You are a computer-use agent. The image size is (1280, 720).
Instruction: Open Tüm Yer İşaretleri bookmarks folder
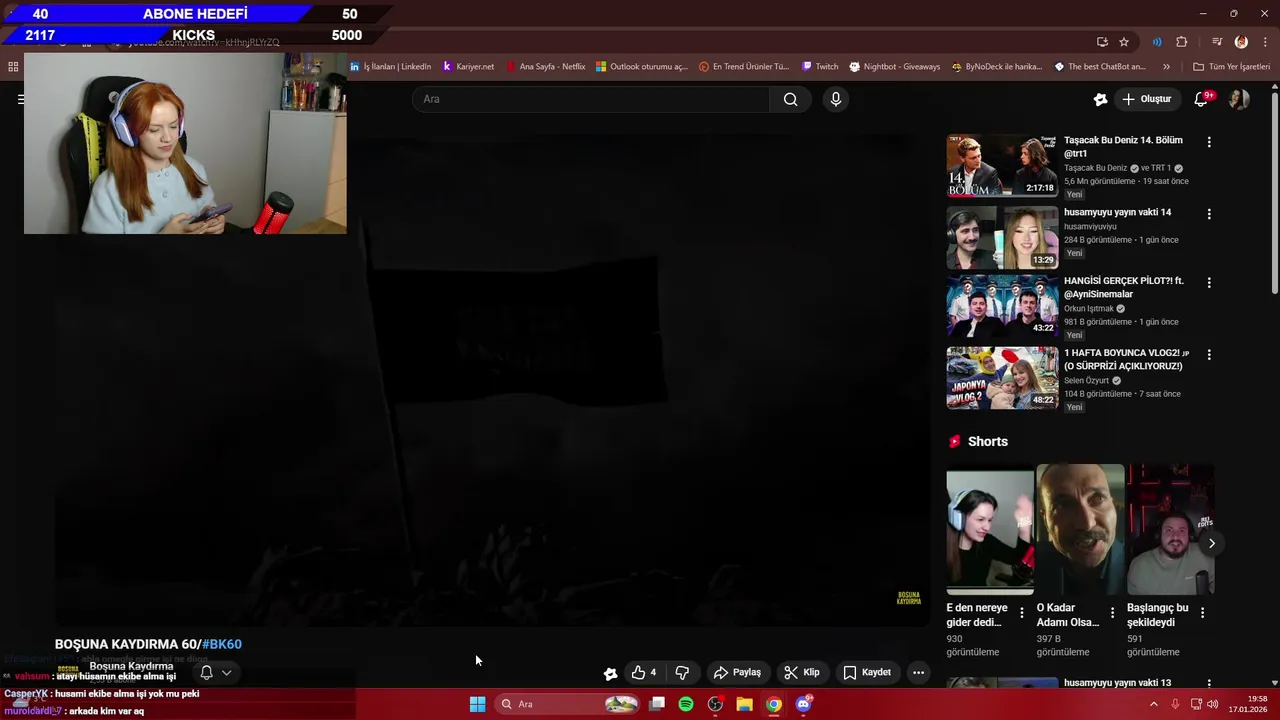pyautogui.click(x=1231, y=67)
